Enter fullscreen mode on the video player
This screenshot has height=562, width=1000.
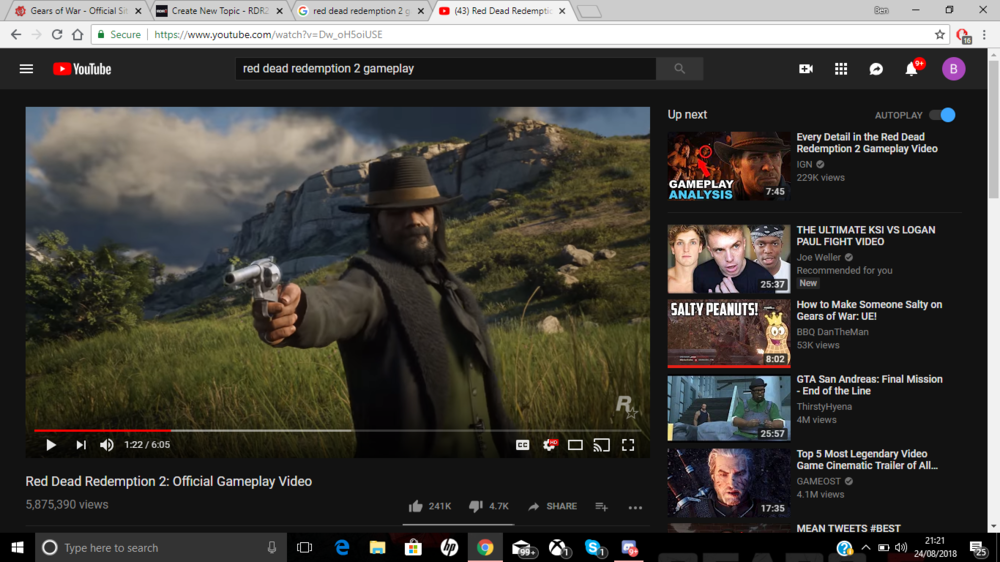coord(628,445)
